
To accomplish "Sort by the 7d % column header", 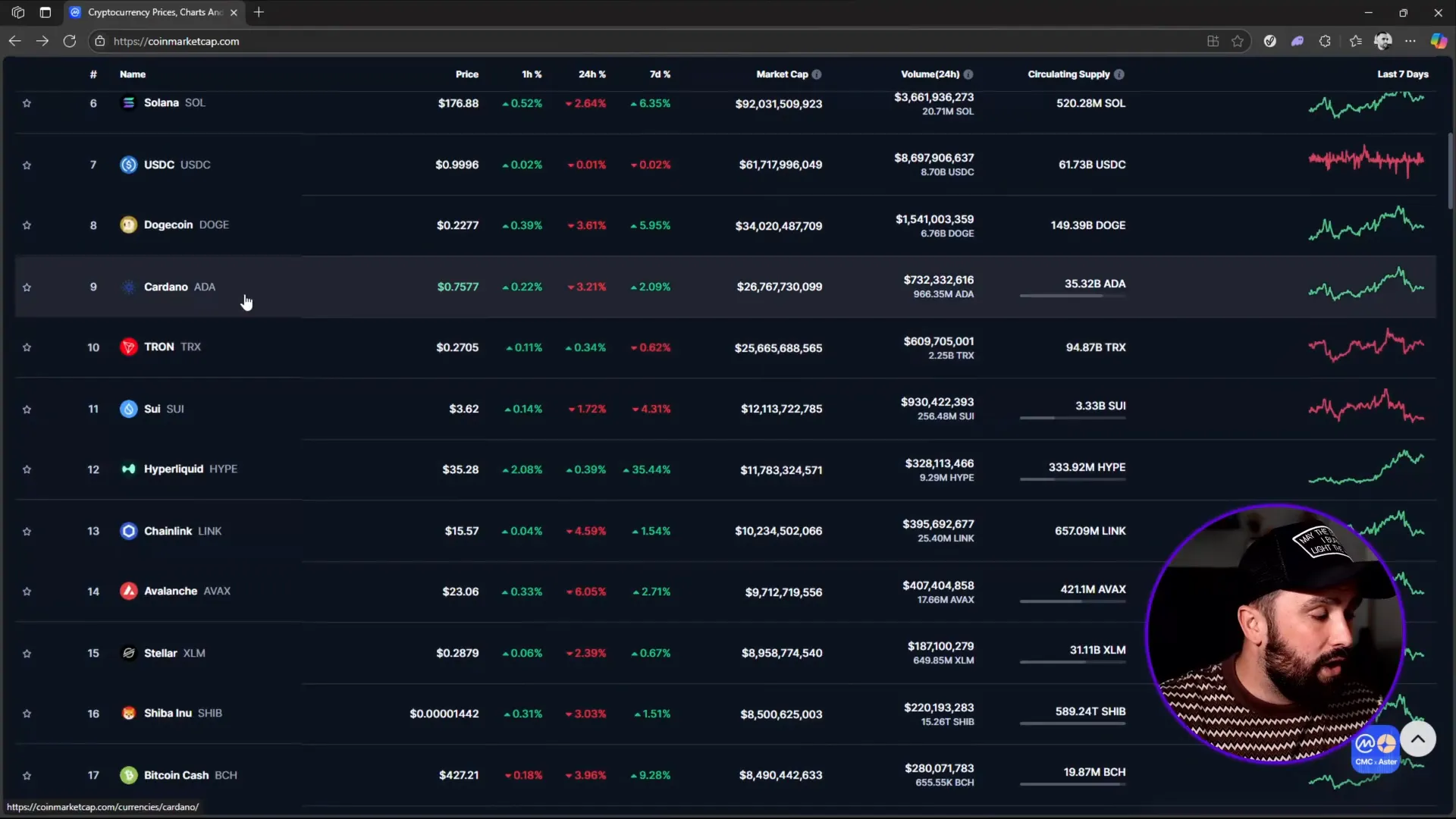I will (660, 74).
